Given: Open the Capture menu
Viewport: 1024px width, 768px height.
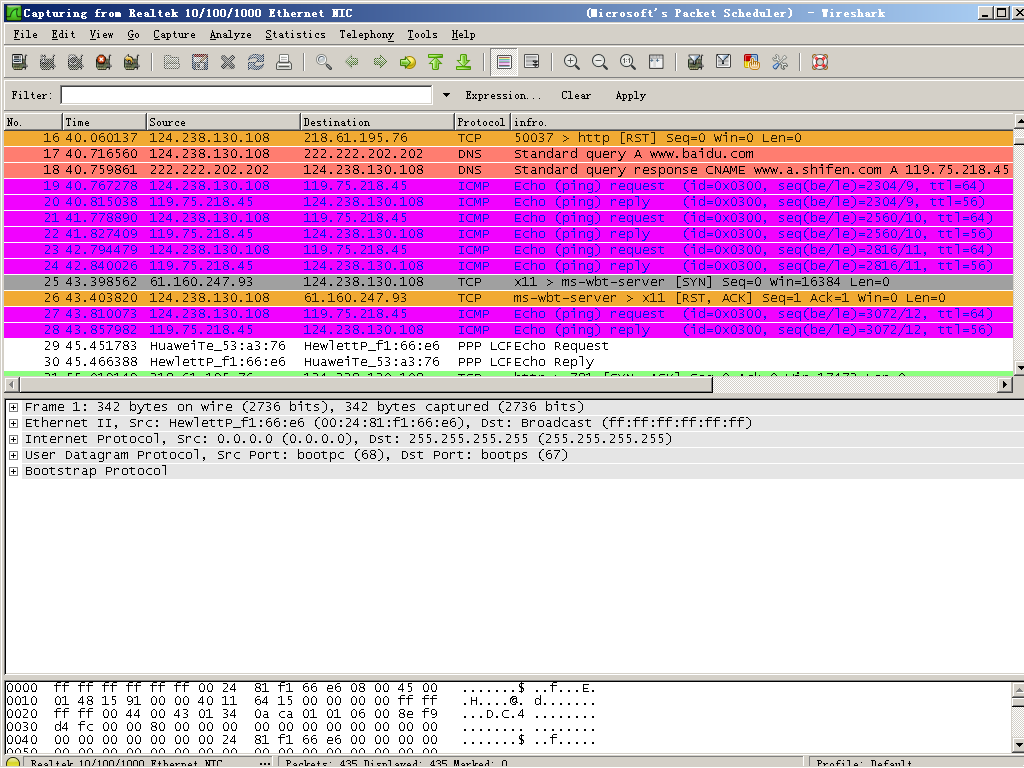Looking at the screenshot, I should pyautogui.click(x=174, y=35).
